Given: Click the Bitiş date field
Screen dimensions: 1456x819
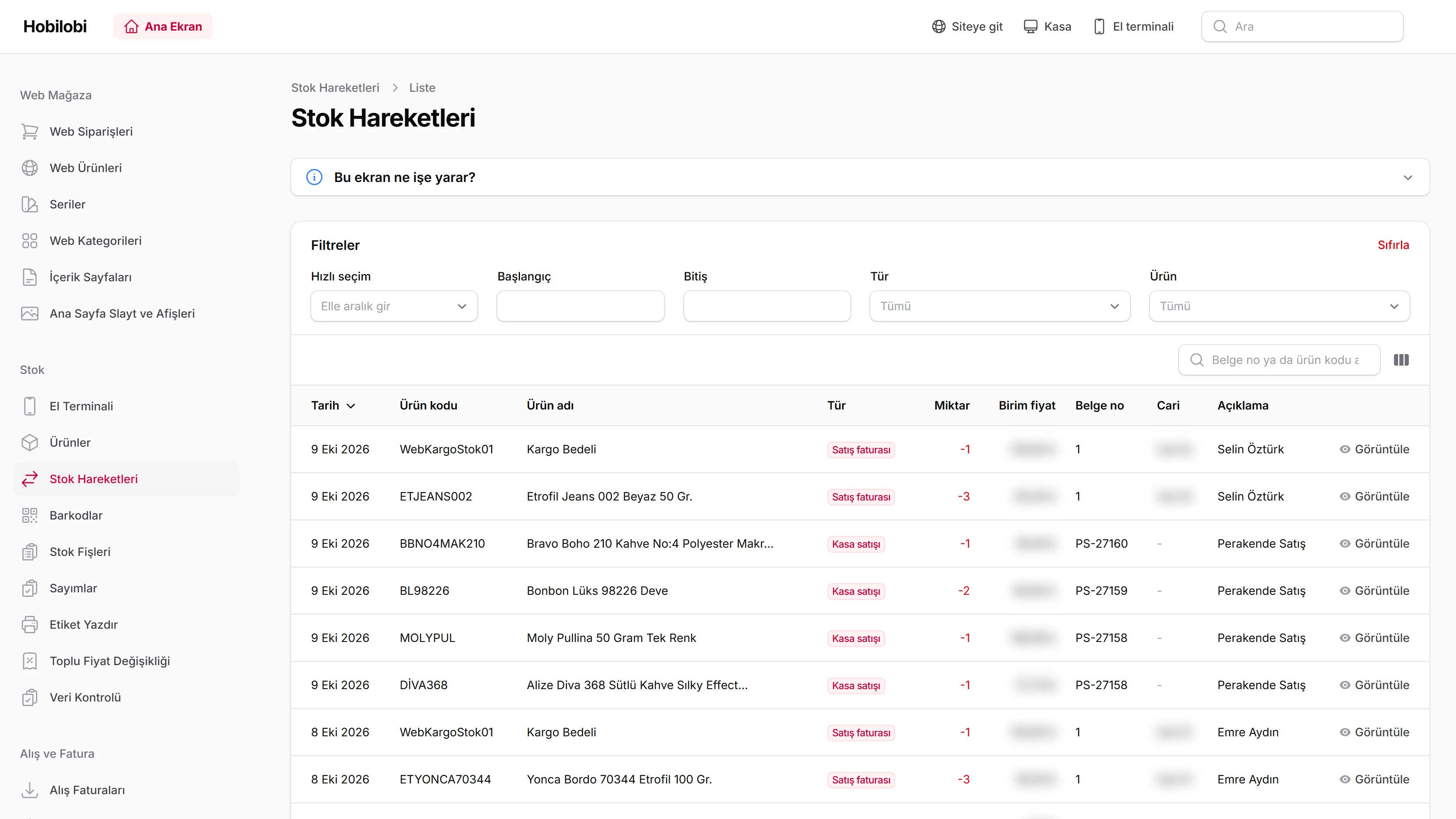Looking at the screenshot, I should [x=767, y=307].
